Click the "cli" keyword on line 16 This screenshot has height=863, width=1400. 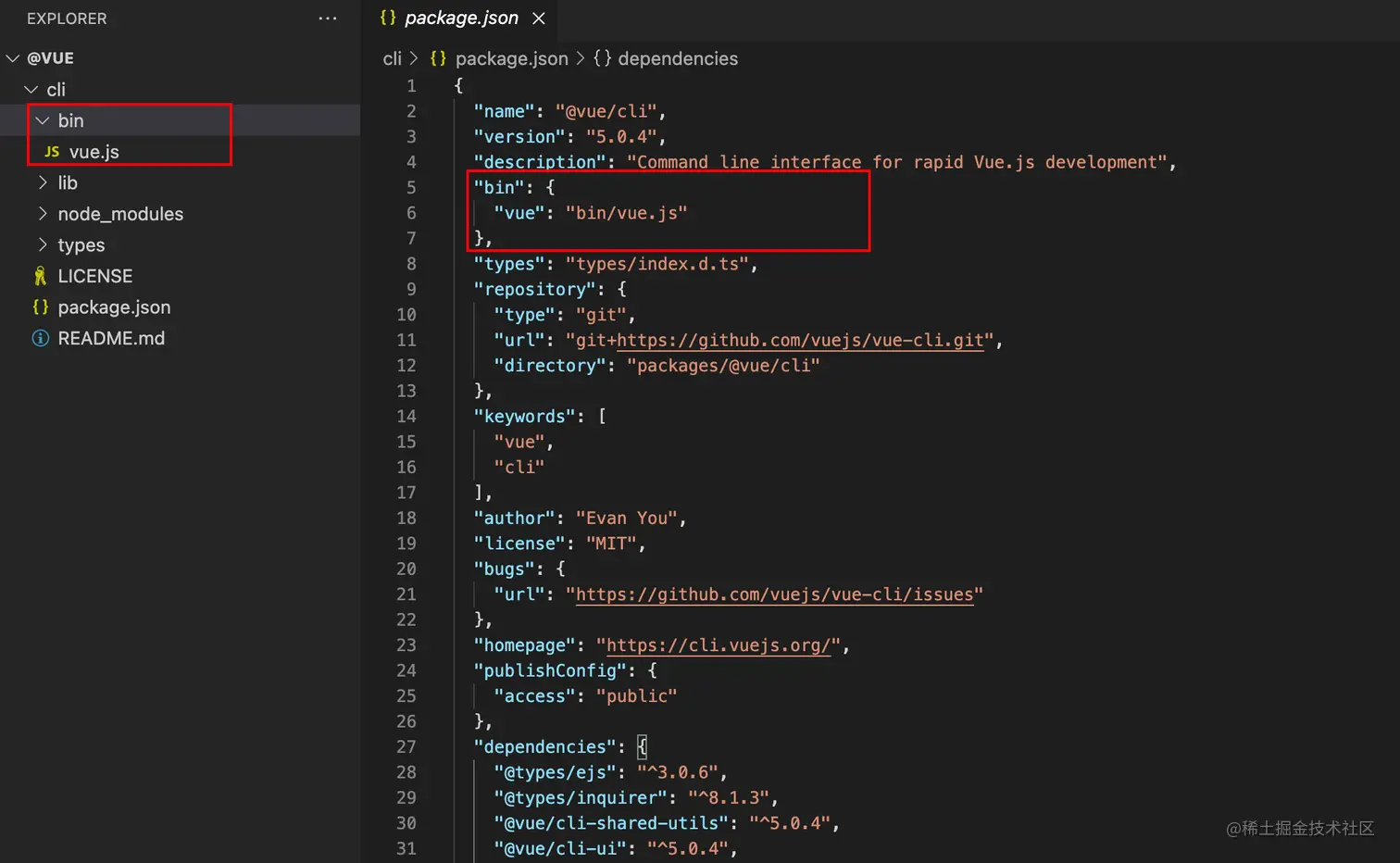519,468
